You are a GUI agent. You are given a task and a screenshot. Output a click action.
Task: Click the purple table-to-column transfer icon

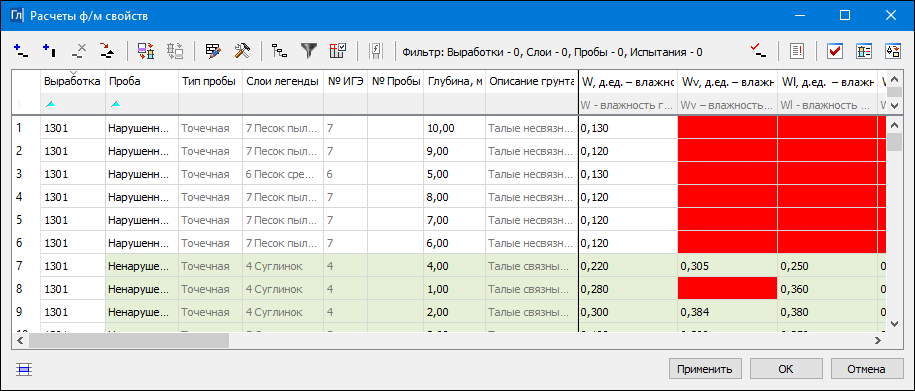click(145, 51)
